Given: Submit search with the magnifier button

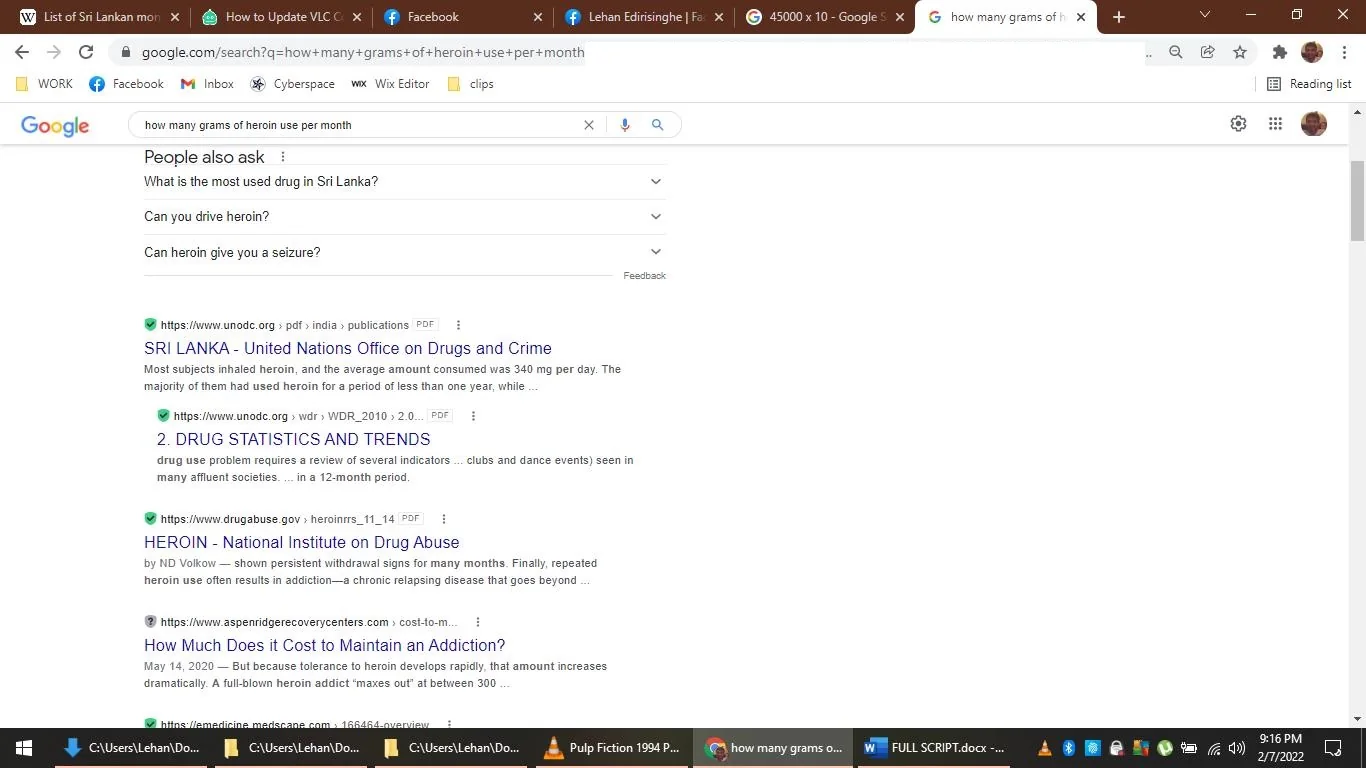Looking at the screenshot, I should pos(657,125).
